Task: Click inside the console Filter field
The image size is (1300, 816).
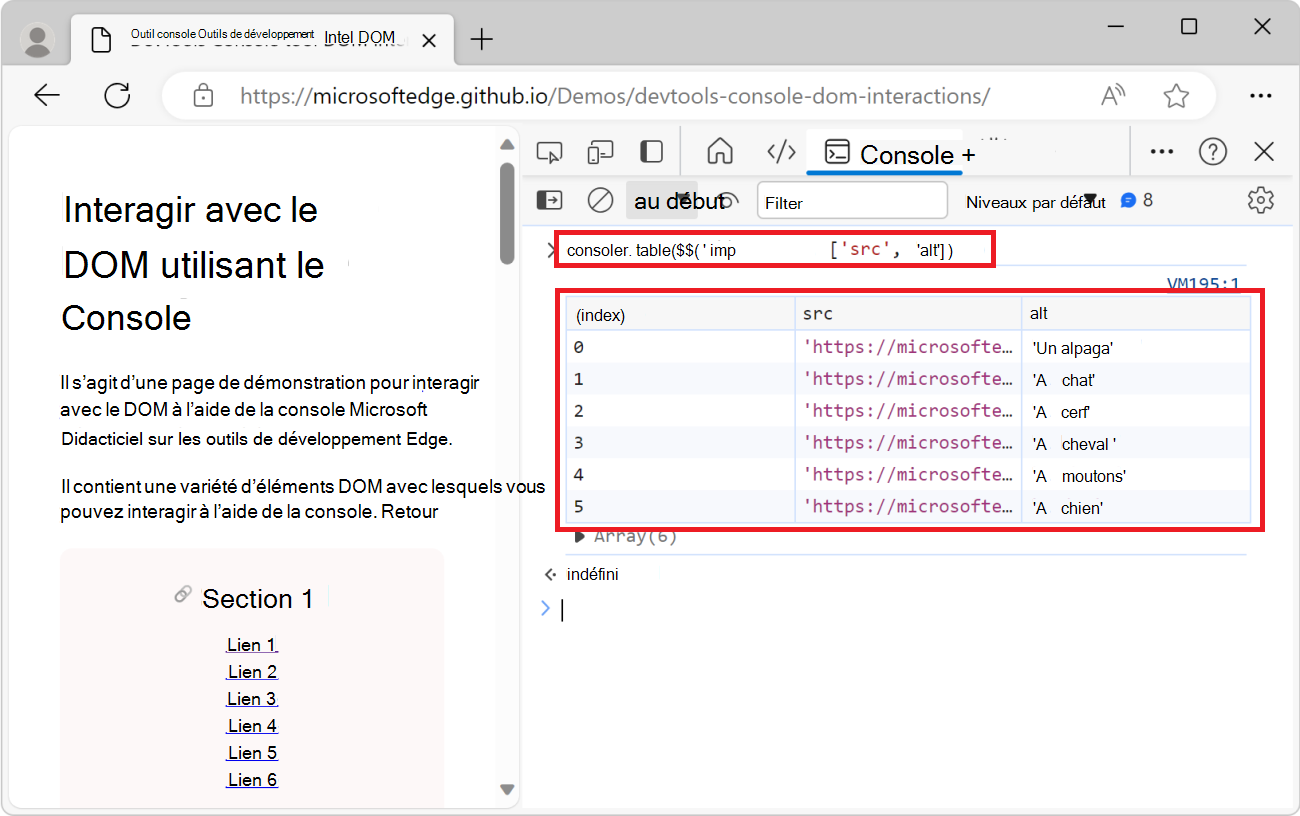Action: (x=852, y=201)
